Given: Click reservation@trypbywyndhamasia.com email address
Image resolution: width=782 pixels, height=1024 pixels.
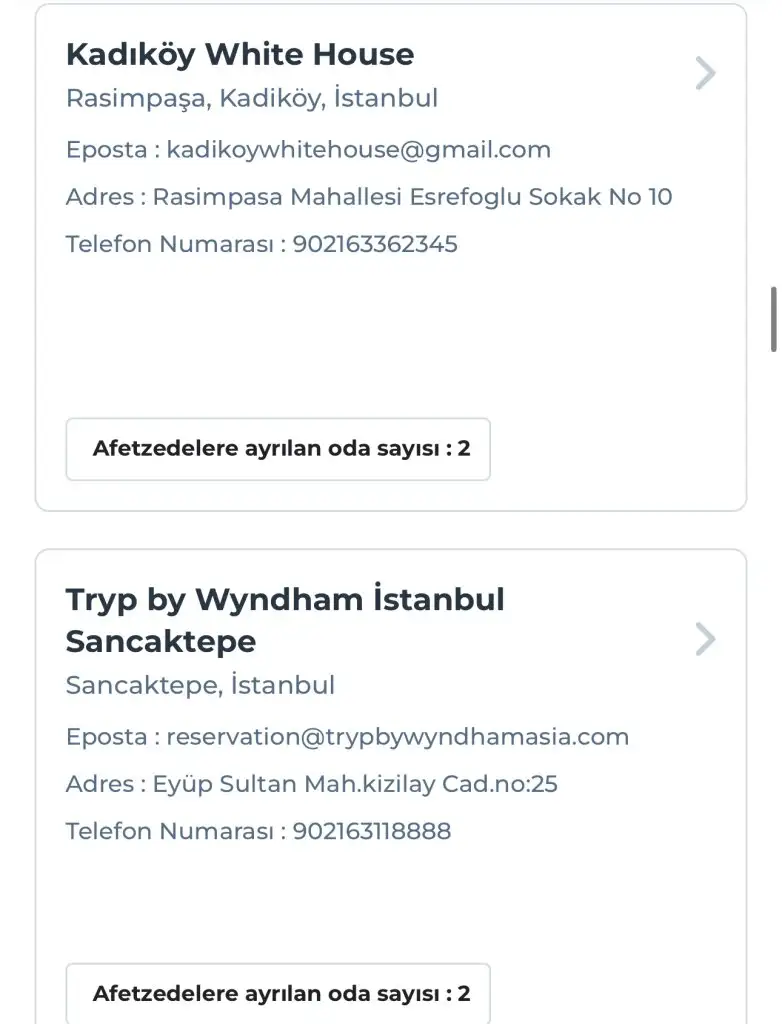Looking at the screenshot, I should (x=397, y=737).
